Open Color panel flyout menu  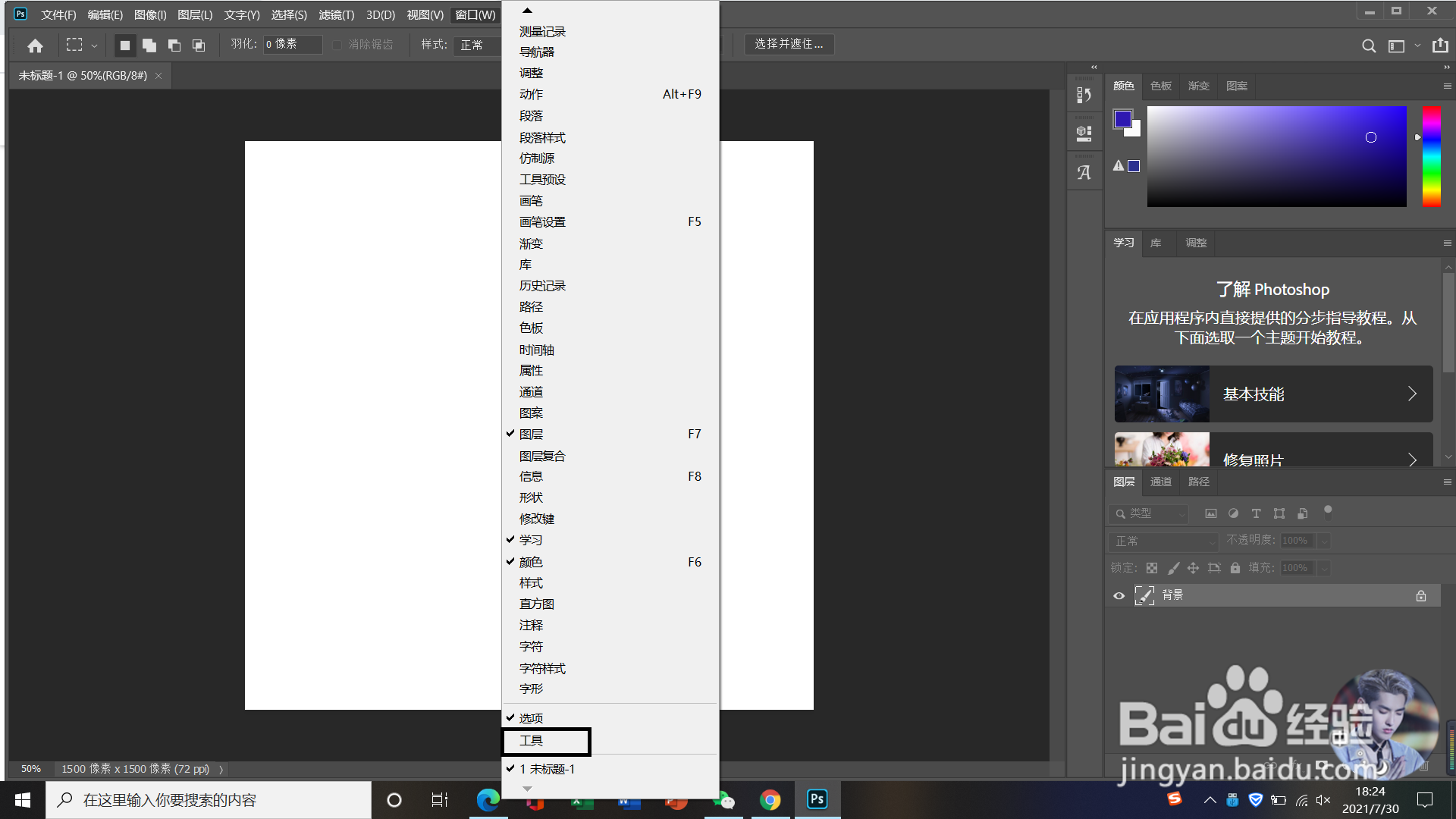[x=1447, y=86]
